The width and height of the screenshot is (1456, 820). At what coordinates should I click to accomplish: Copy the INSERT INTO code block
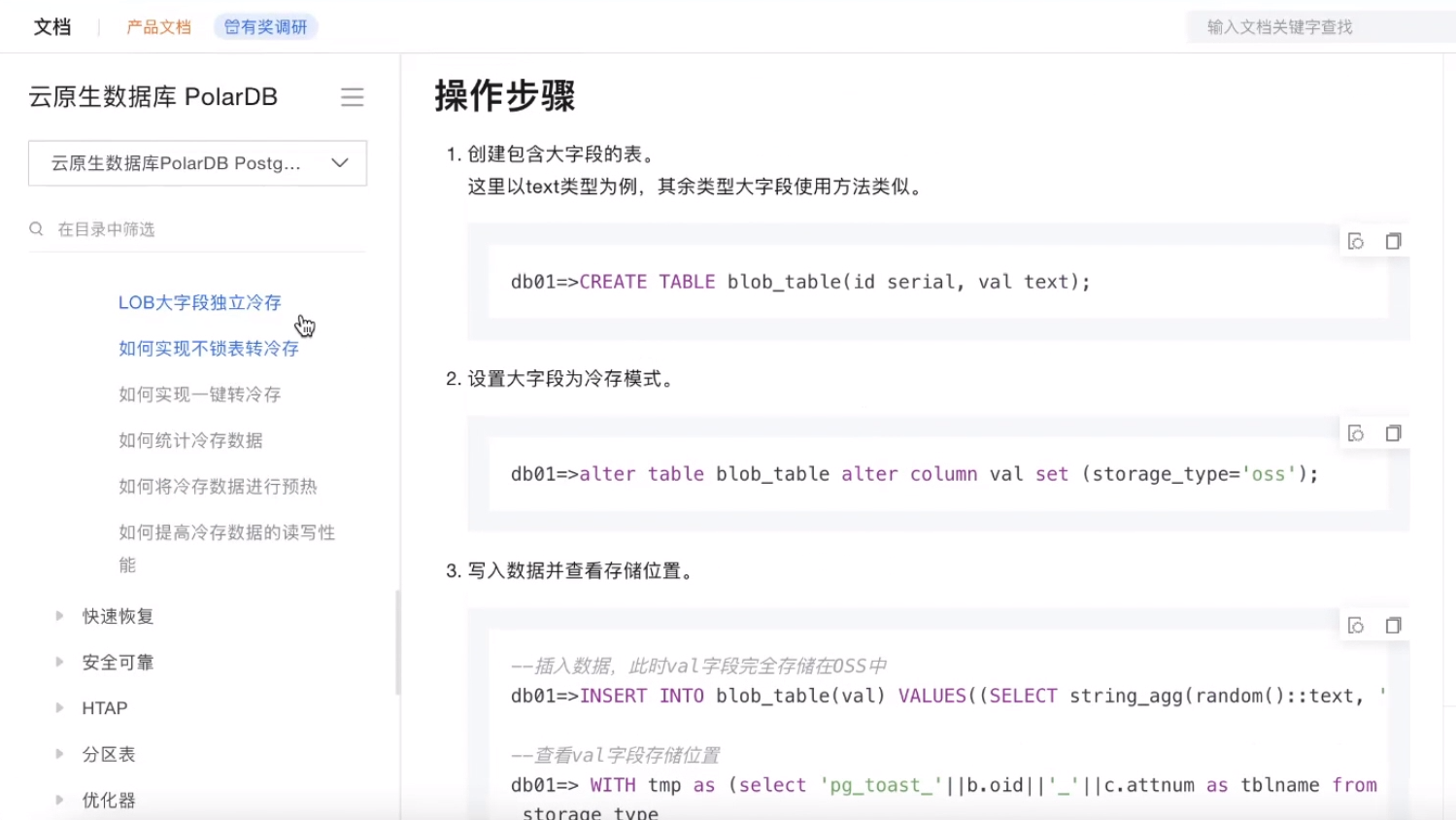[x=1393, y=625]
